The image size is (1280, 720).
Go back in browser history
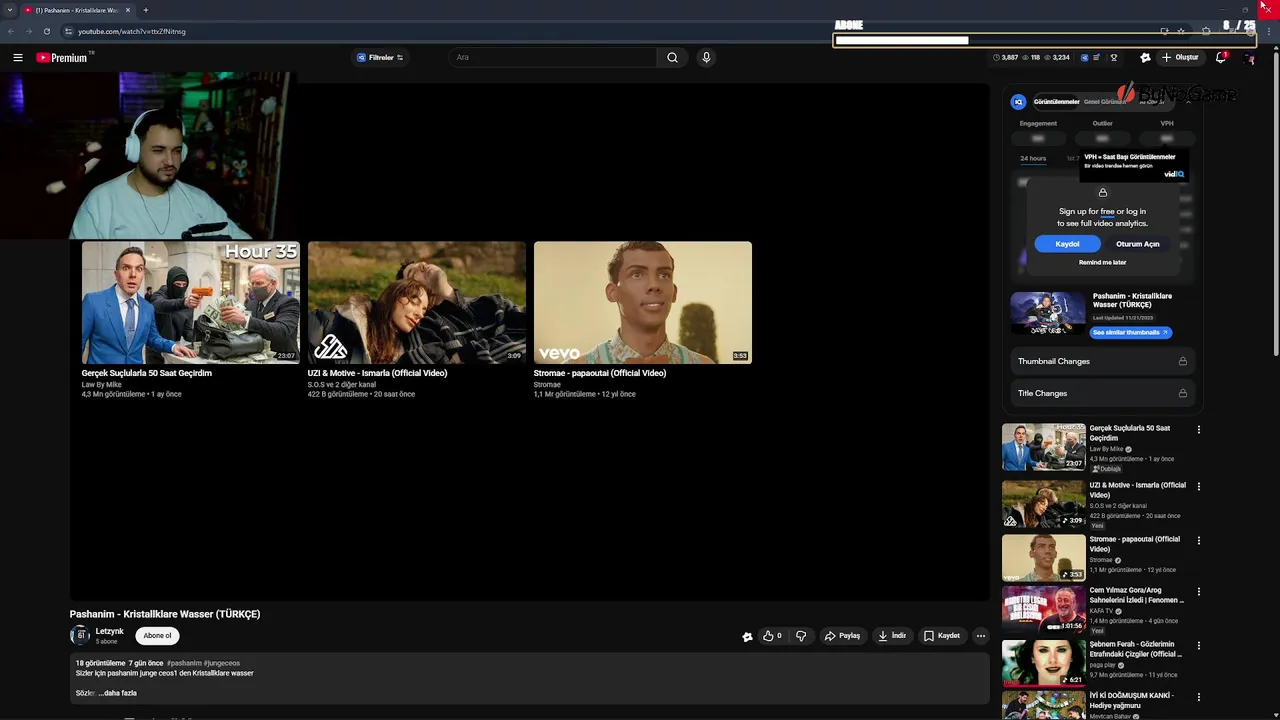click(x=12, y=31)
